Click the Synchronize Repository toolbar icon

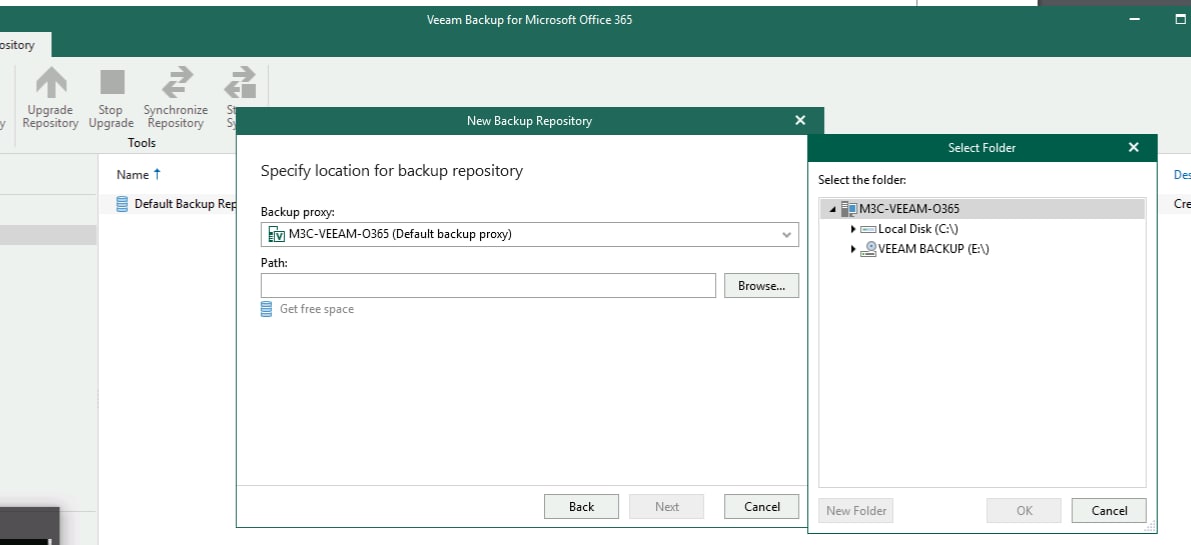pos(176,82)
